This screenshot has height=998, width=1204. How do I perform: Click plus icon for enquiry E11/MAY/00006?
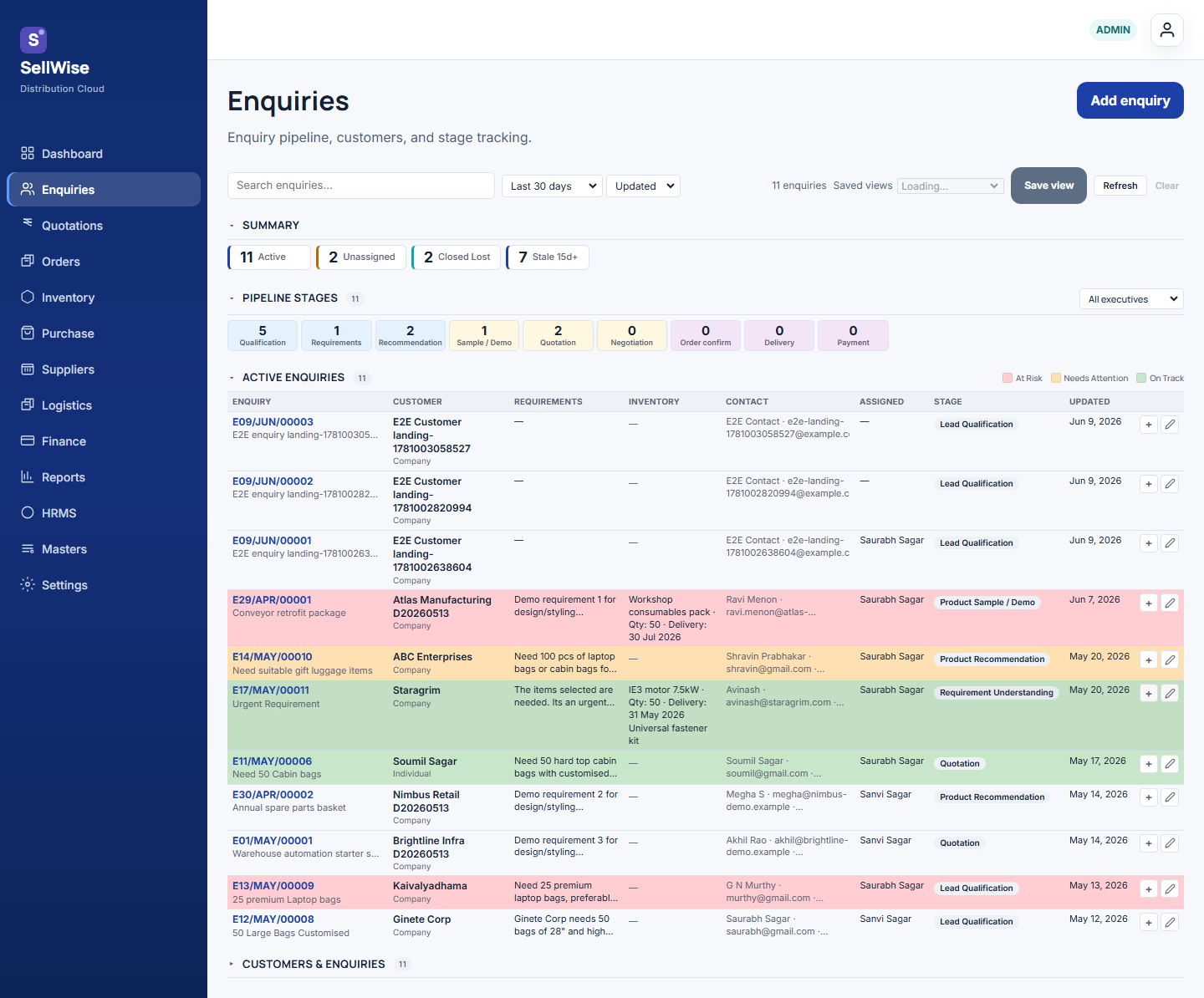coord(1149,764)
